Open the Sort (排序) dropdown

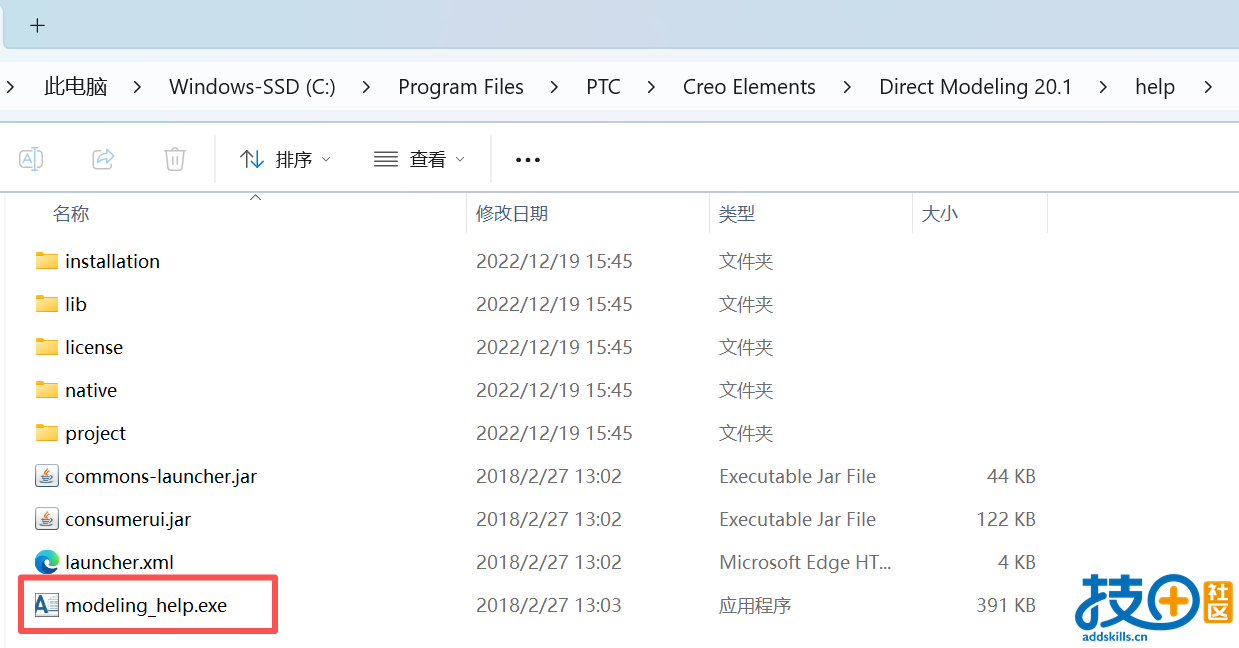(286, 159)
